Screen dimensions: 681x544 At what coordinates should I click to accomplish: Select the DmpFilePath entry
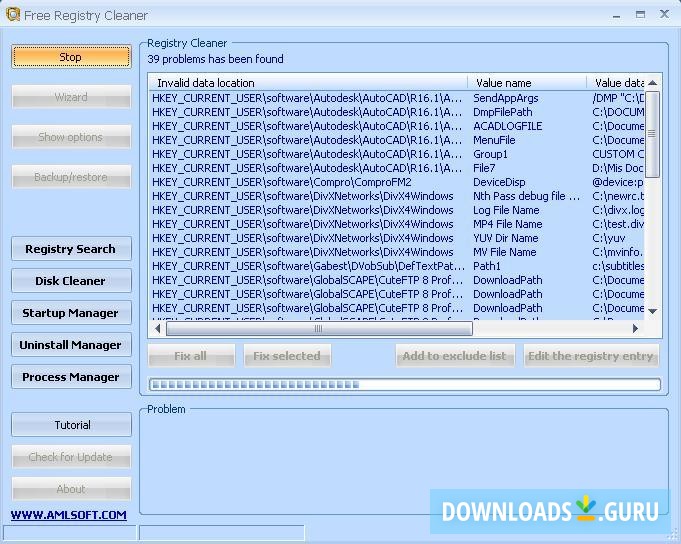pos(397,112)
